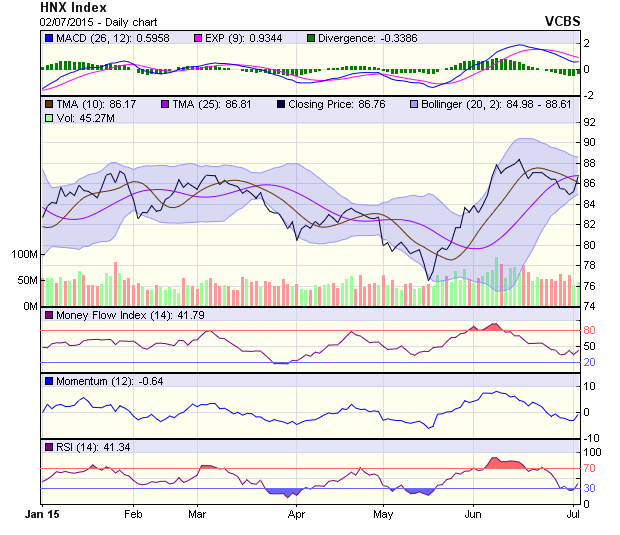Select the purple TMA (25) legend swatch
This screenshot has height=535, width=620.
[x=164, y=103]
